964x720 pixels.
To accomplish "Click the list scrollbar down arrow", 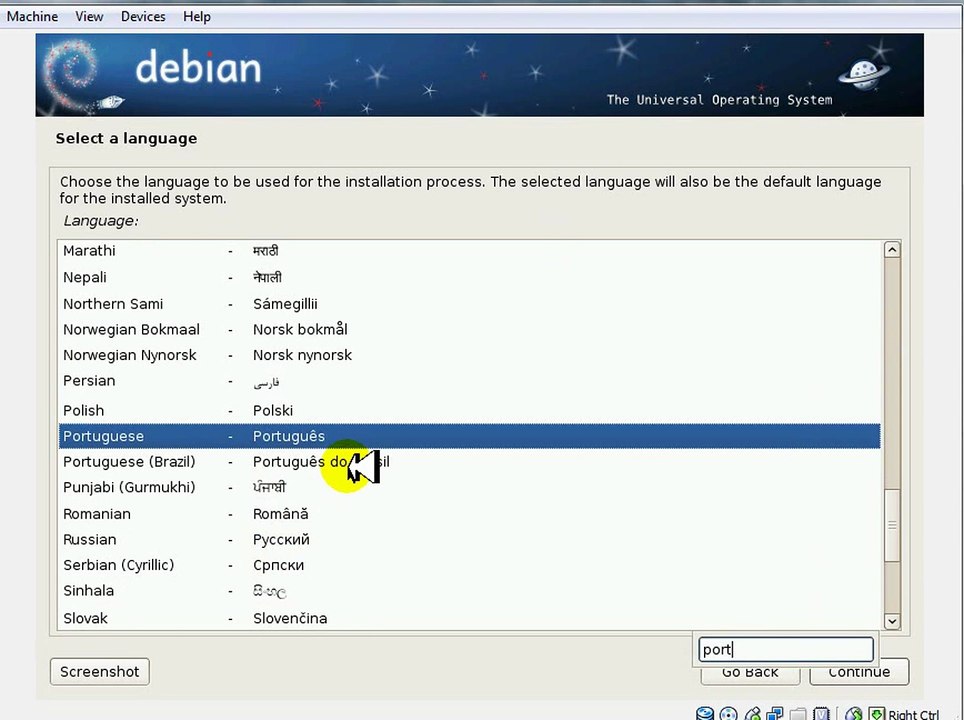I will [x=892, y=622].
